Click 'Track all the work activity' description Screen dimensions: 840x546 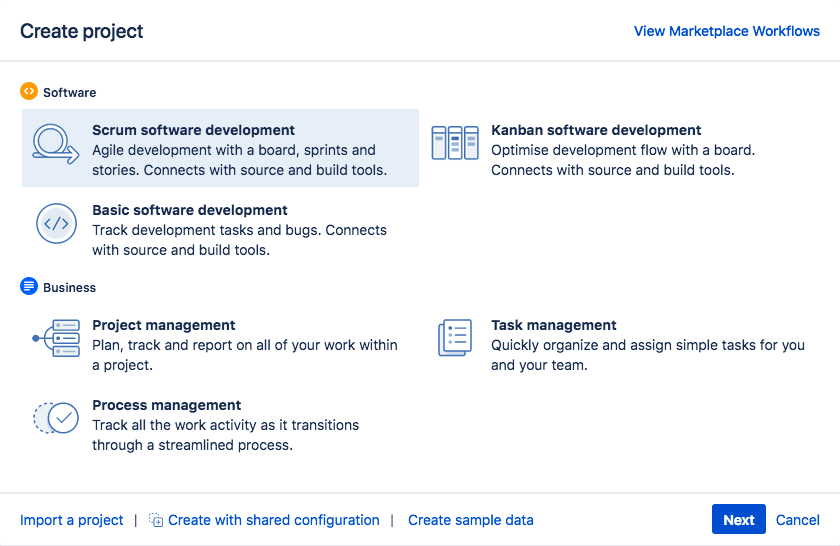pos(226,435)
